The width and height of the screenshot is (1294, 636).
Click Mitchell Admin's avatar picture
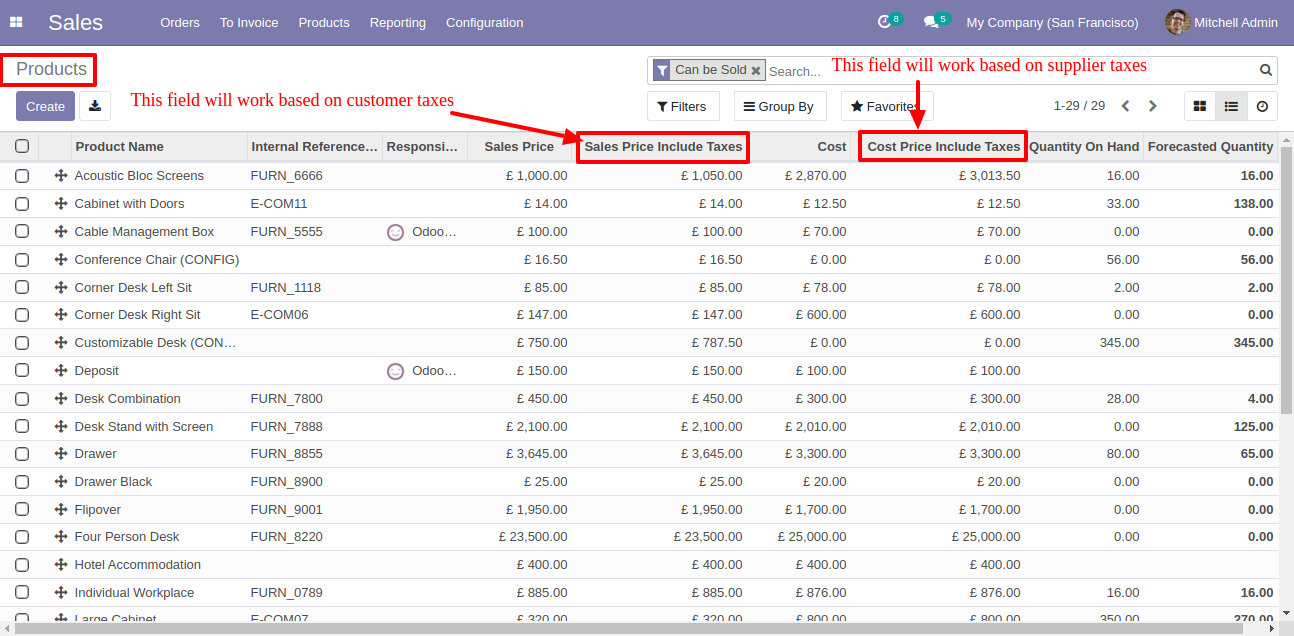(1177, 22)
